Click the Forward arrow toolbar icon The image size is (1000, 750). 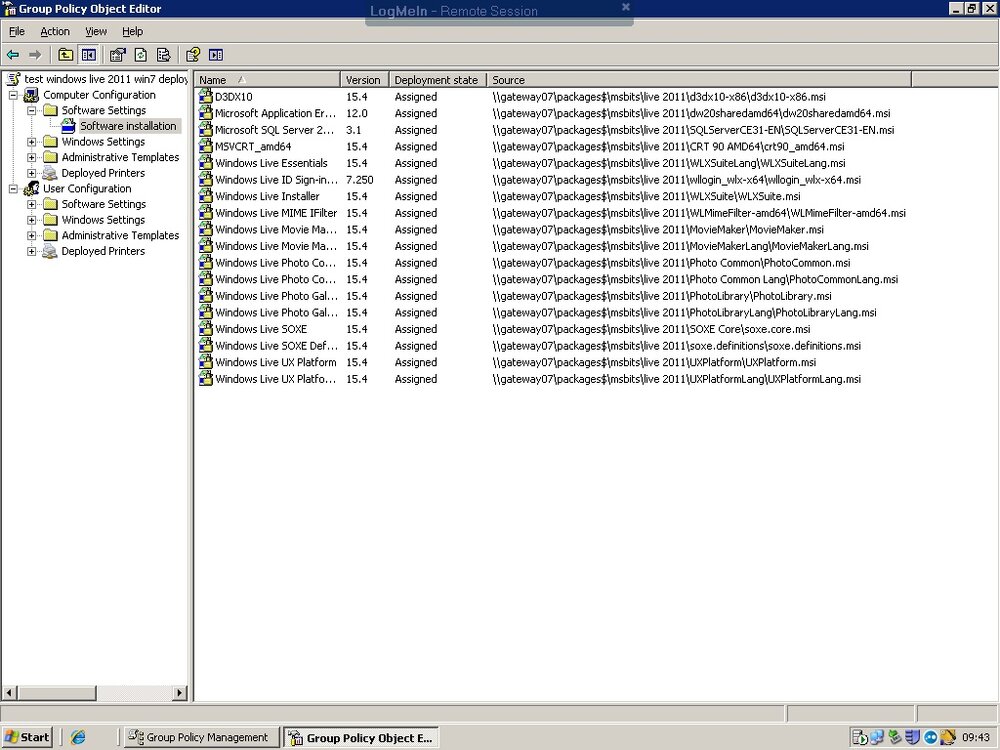(x=35, y=55)
